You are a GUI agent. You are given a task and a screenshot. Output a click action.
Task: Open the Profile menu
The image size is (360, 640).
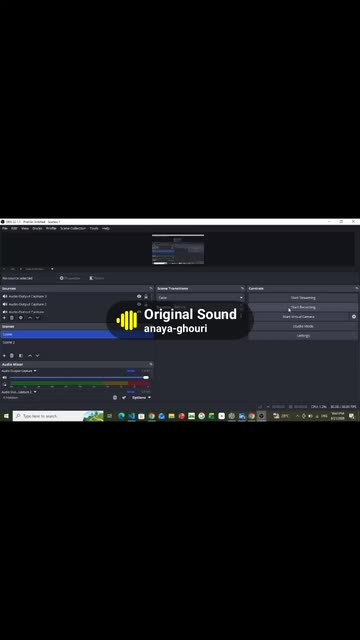click(51, 229)
